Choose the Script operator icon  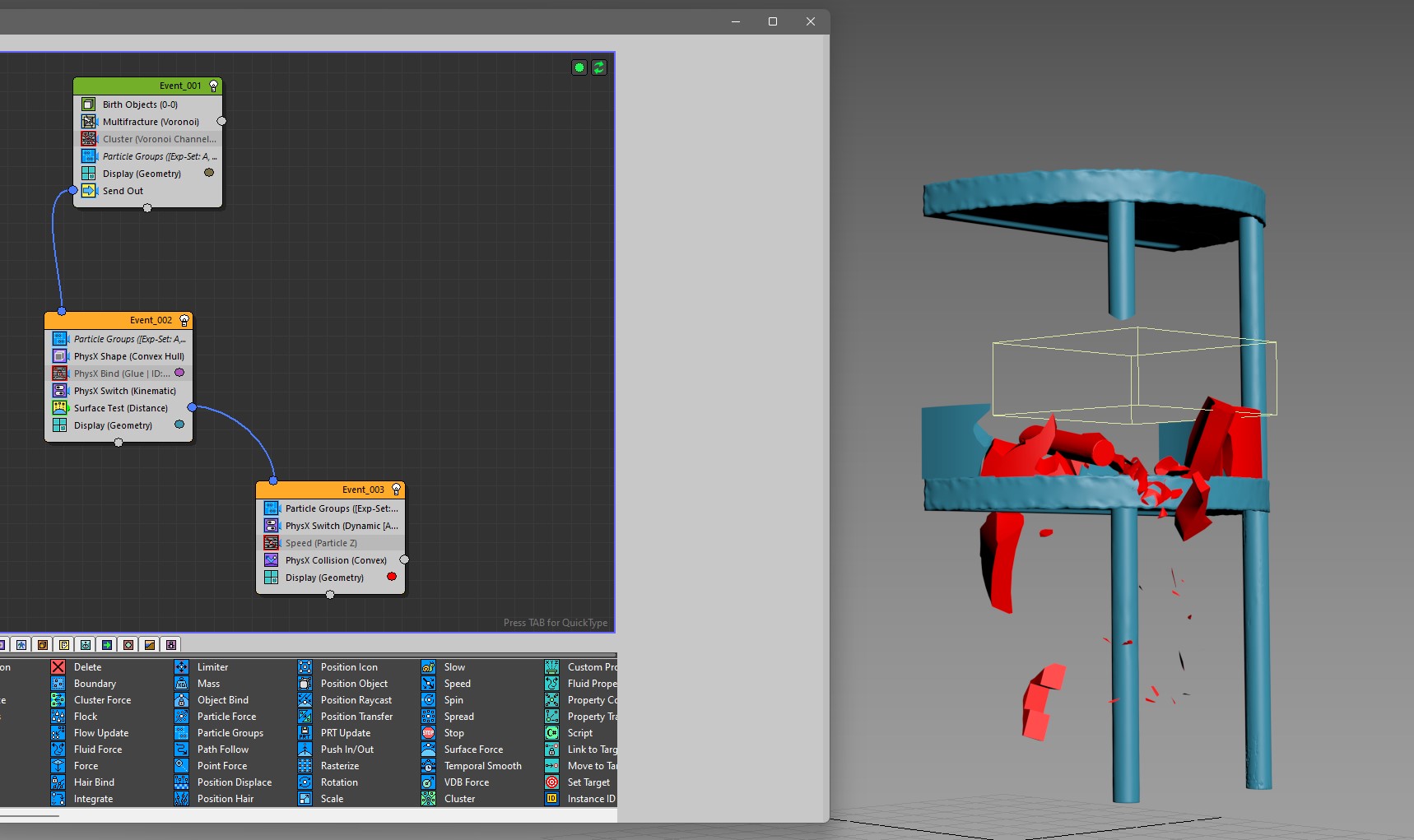552,733
